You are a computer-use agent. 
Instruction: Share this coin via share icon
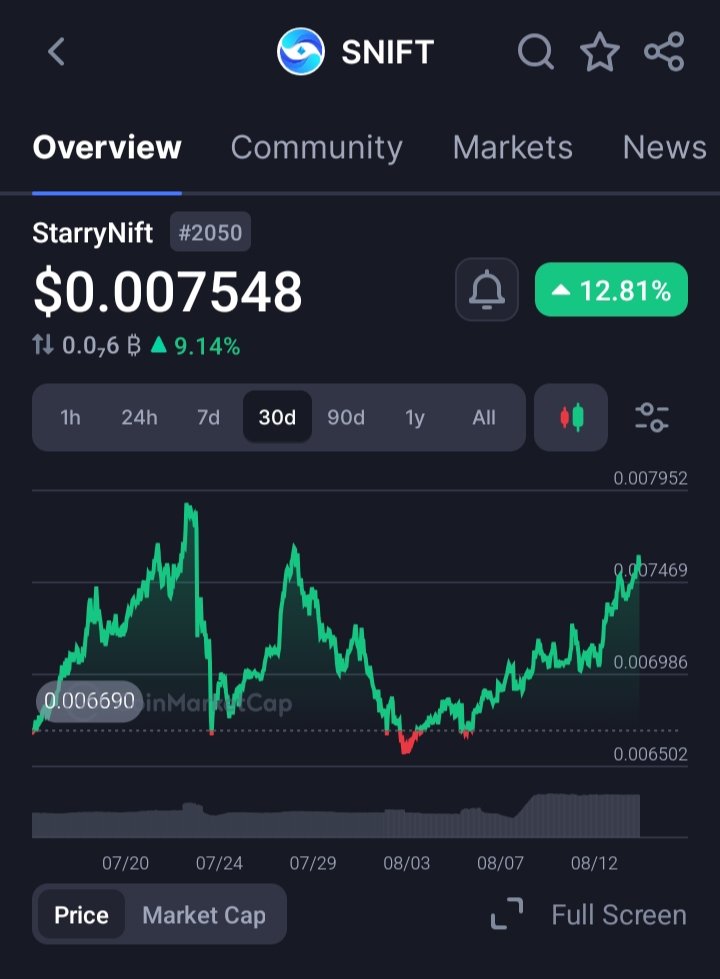664,51
